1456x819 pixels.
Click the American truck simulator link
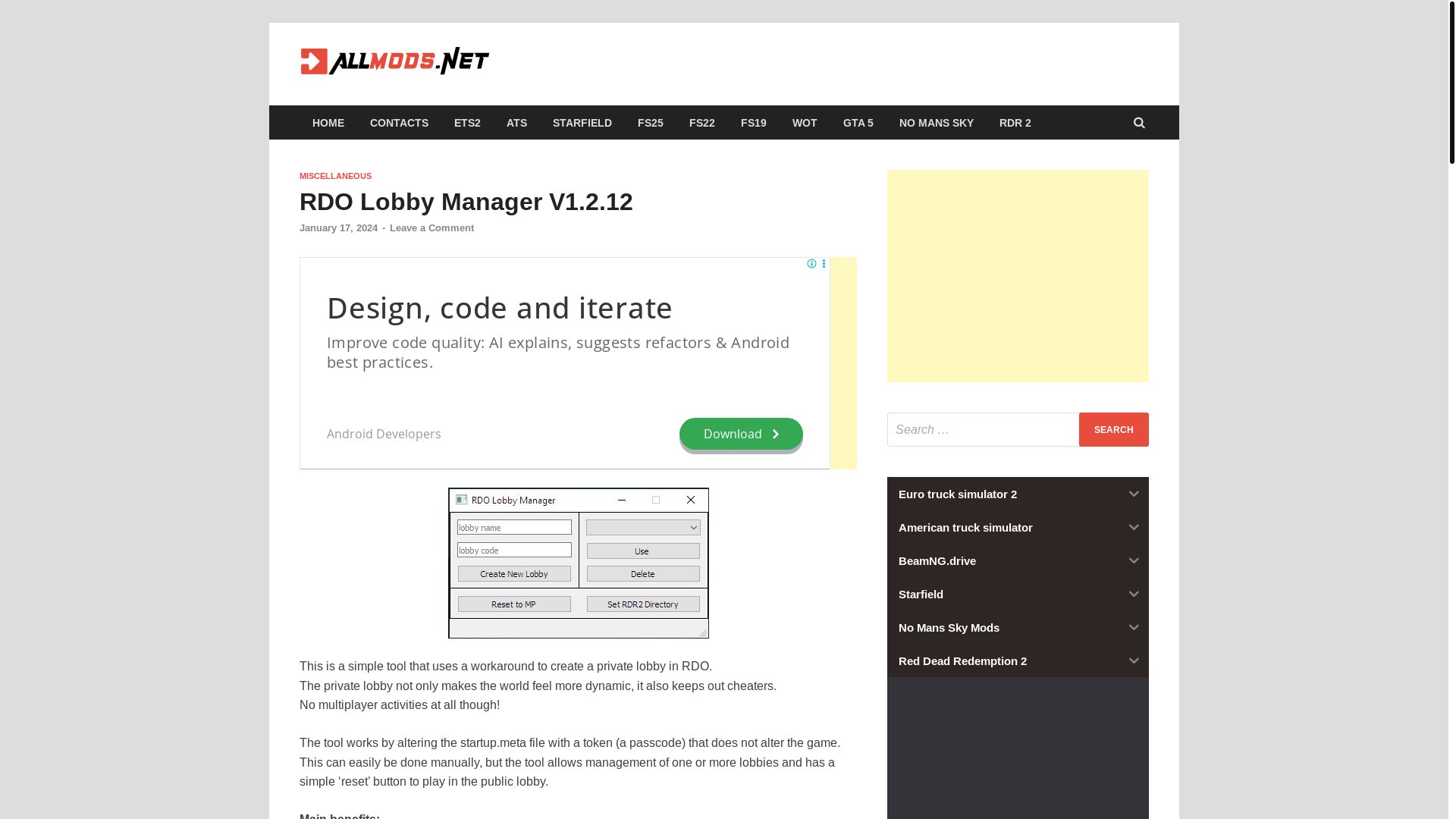965,528
